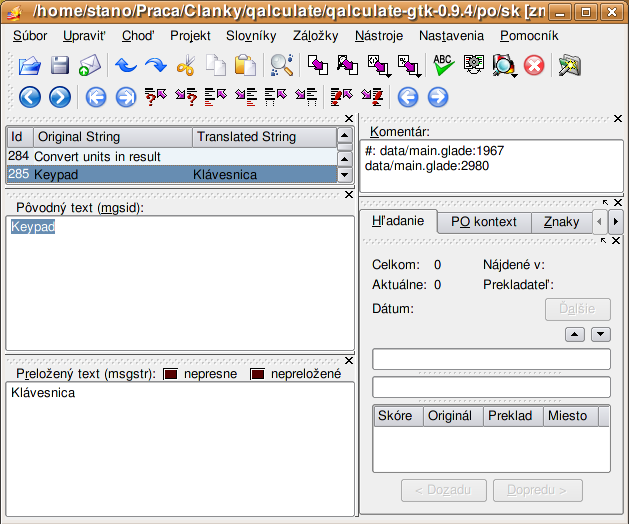Click the Paste clipboard icon
Image resolution: width=629 pixels, height=524 pixels.
(x=245, y=67)
